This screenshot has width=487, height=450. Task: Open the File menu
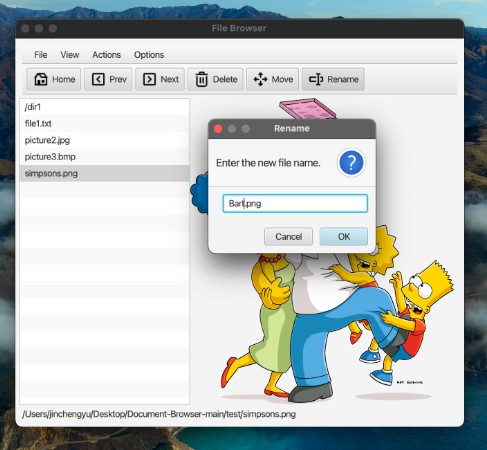coord(41,55)
